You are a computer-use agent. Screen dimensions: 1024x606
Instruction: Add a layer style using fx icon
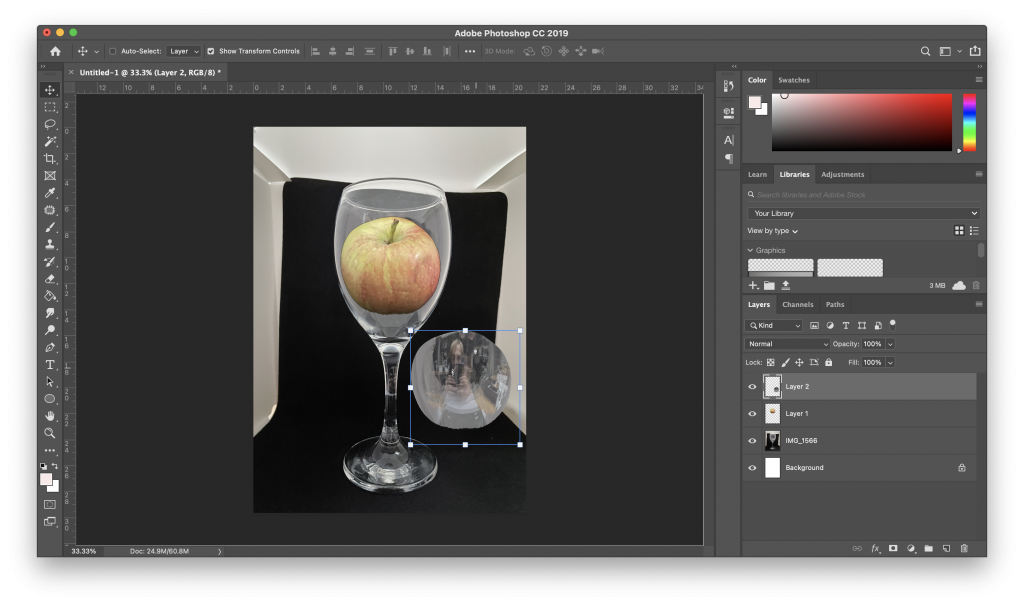(x=875, y=548)
